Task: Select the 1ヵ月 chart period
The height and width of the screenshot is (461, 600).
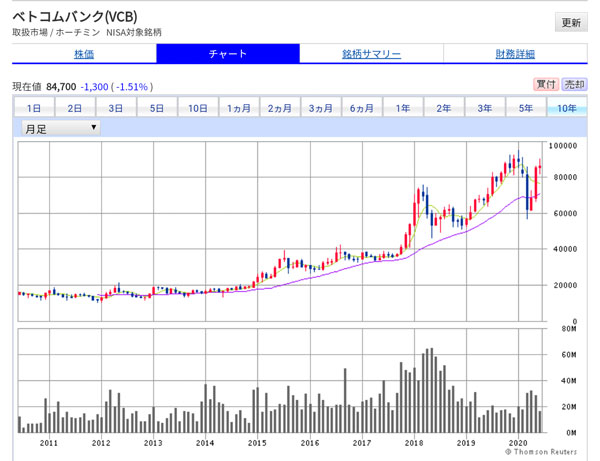Action: coord(239,108)
